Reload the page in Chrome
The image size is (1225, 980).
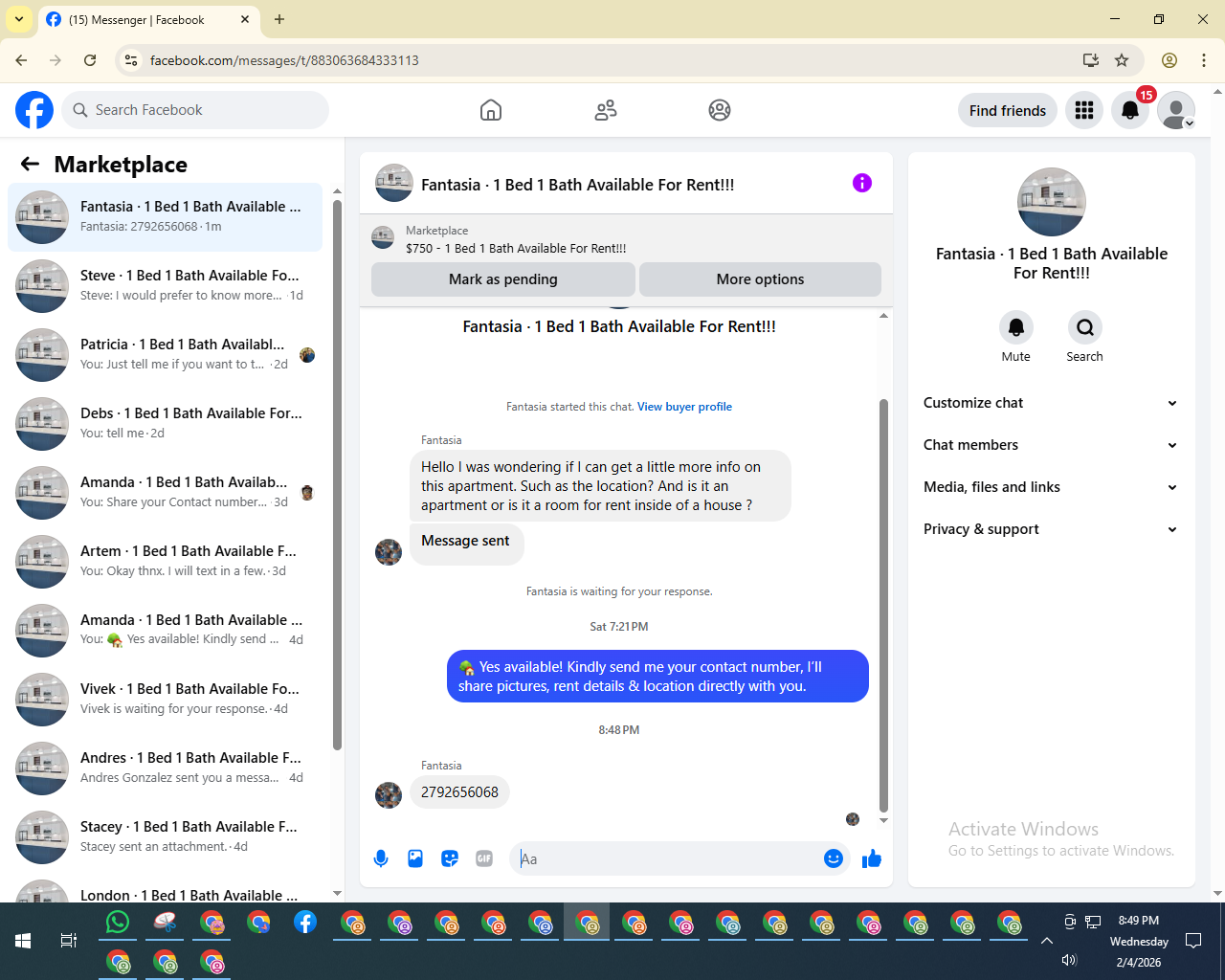point(90,60)
